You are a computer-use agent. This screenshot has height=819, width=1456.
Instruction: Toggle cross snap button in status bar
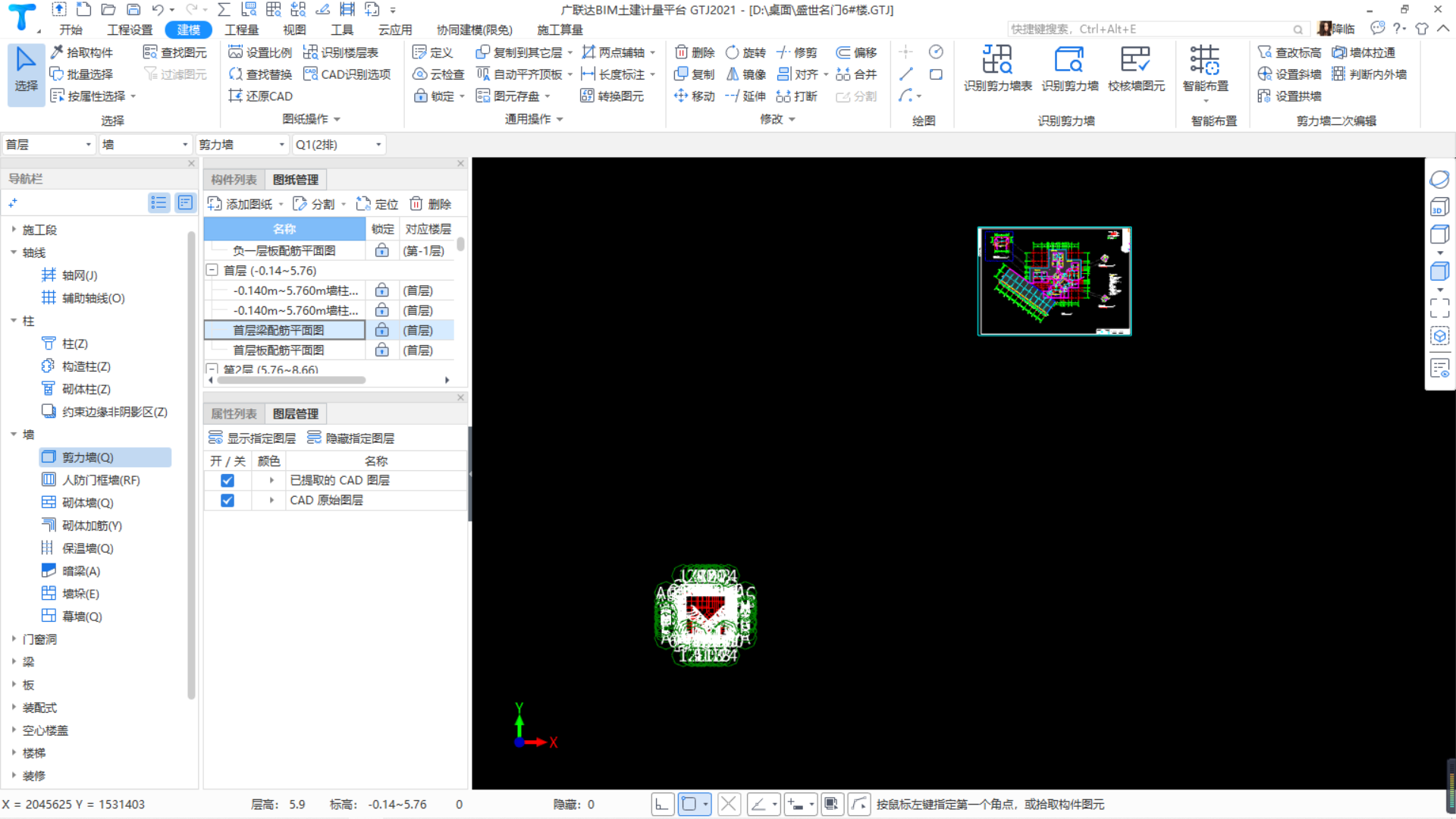coord(729,805)
